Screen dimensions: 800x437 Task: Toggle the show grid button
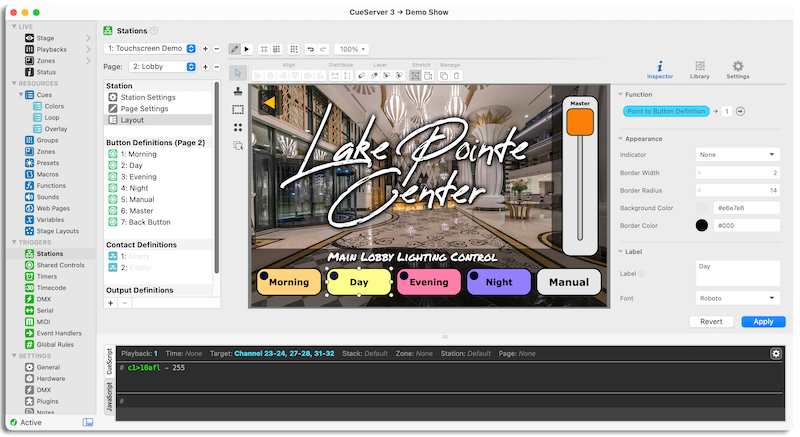click(264, 49)
